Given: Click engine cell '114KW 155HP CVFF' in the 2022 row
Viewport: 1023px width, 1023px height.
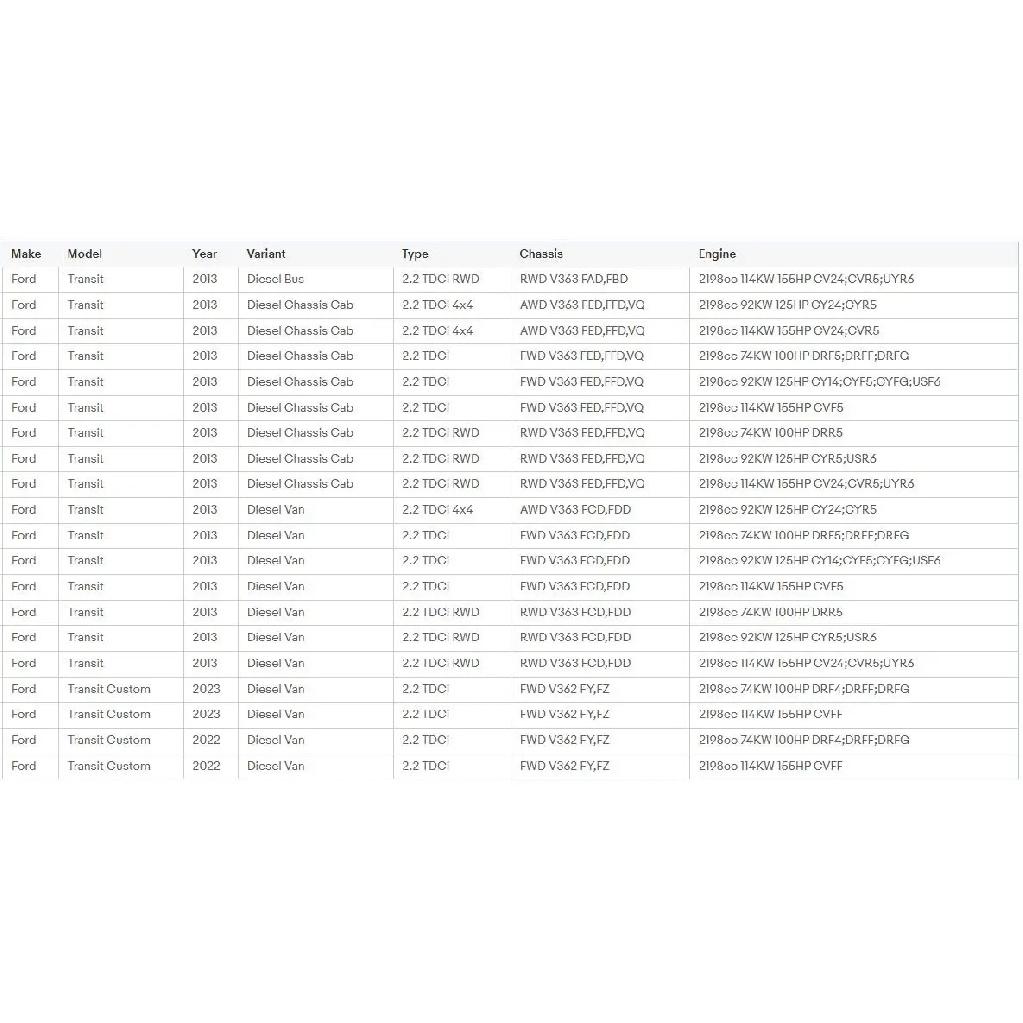Looking at the screenshot, I should (x=771, y=766).
